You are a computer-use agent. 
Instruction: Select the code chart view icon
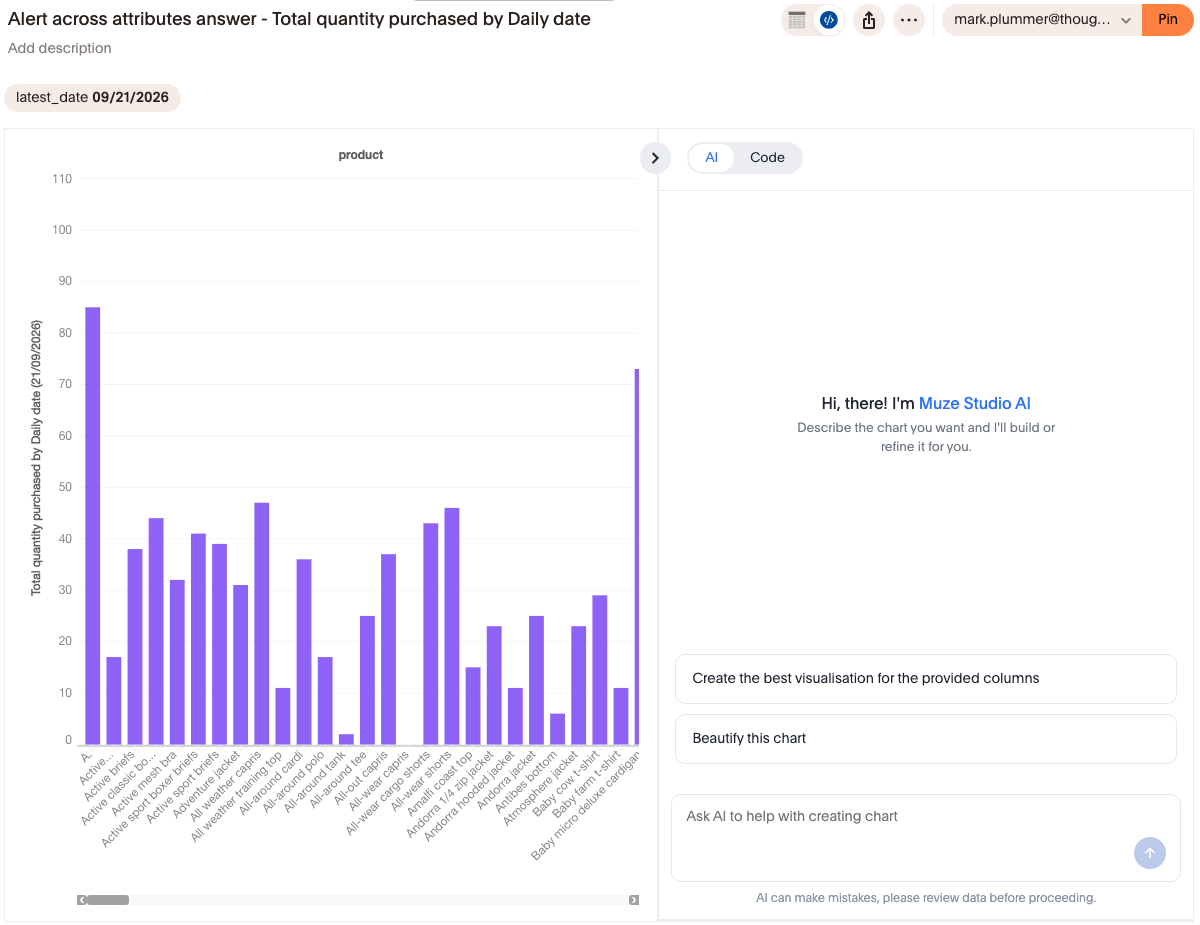pos(828,20)
